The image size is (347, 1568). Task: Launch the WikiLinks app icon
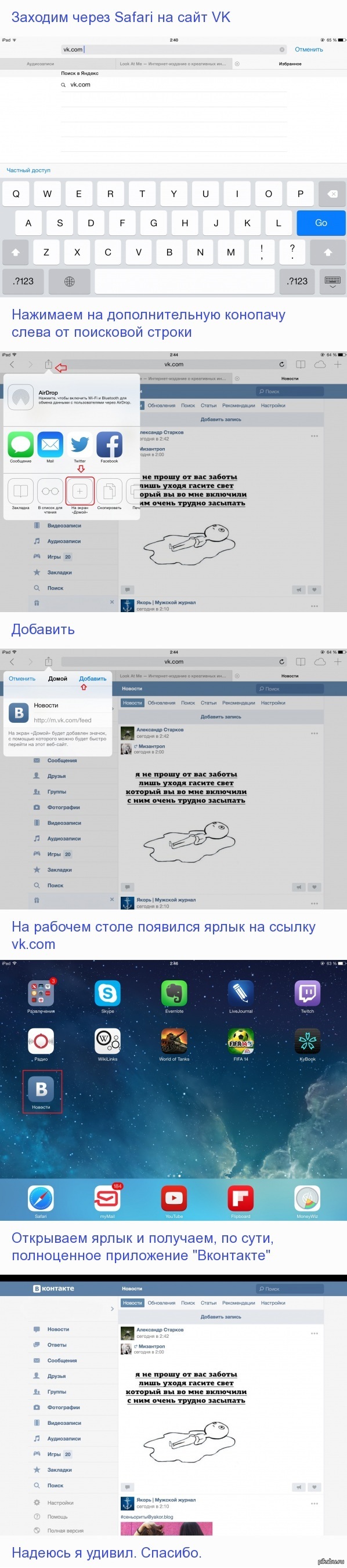107,1042
